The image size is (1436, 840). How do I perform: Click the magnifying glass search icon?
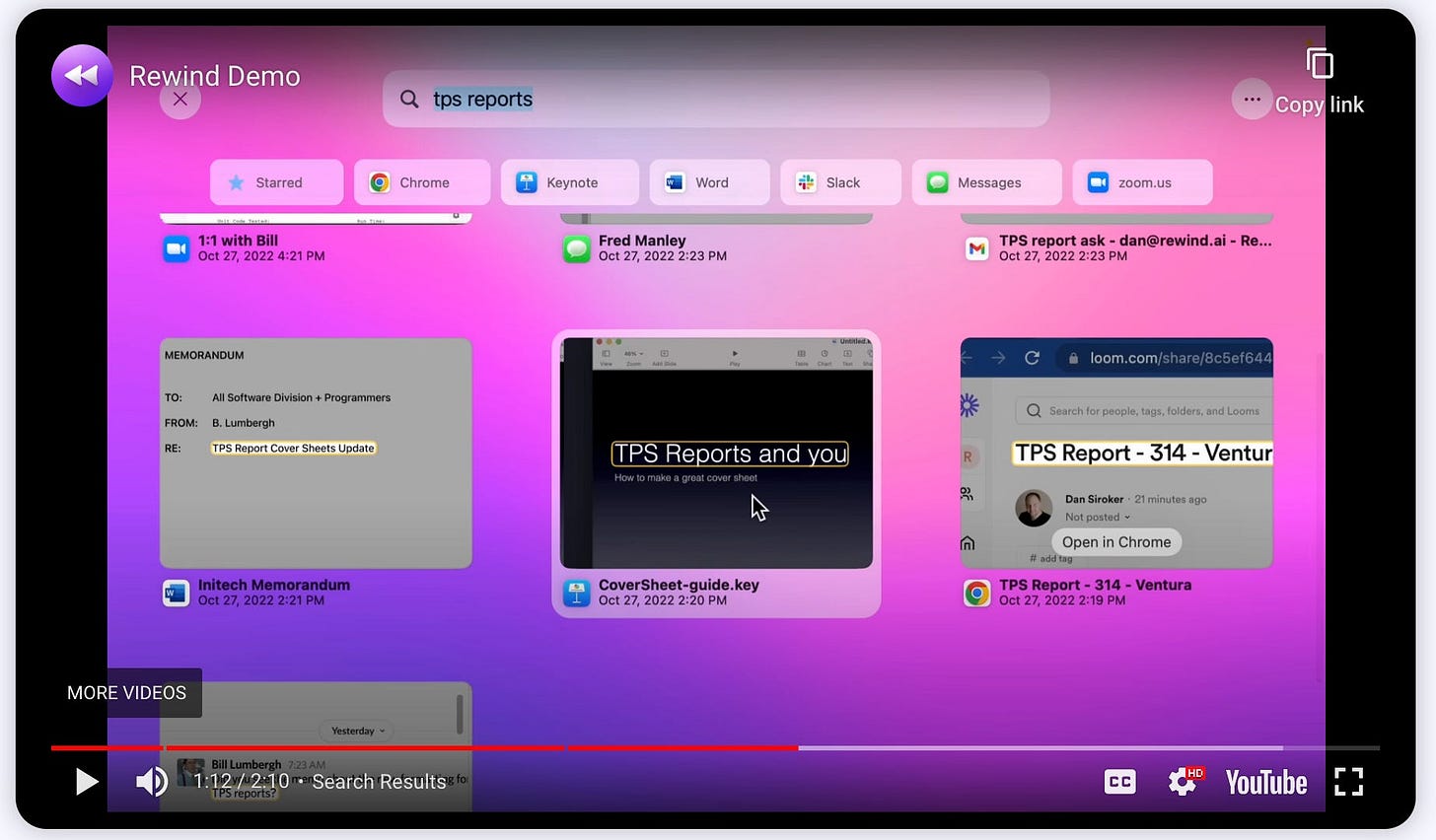tap(409, 99)
